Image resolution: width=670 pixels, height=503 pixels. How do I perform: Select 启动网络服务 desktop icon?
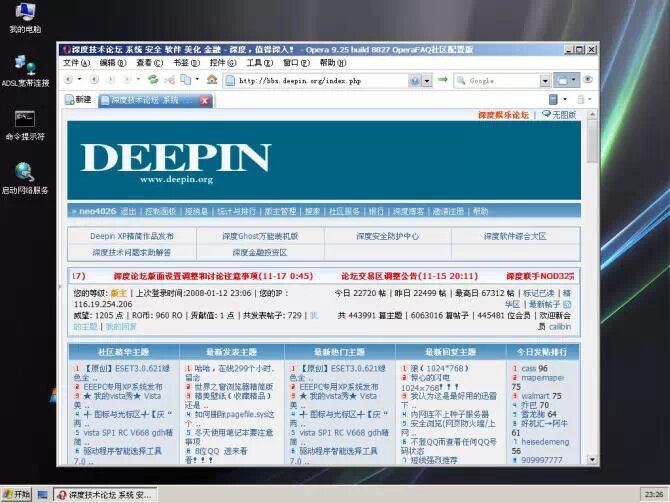coord(25,179)
